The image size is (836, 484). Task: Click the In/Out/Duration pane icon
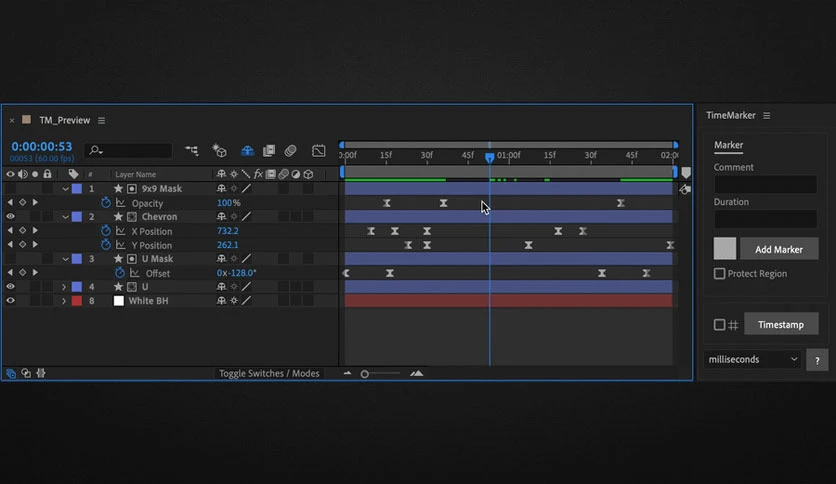(41, 373)
